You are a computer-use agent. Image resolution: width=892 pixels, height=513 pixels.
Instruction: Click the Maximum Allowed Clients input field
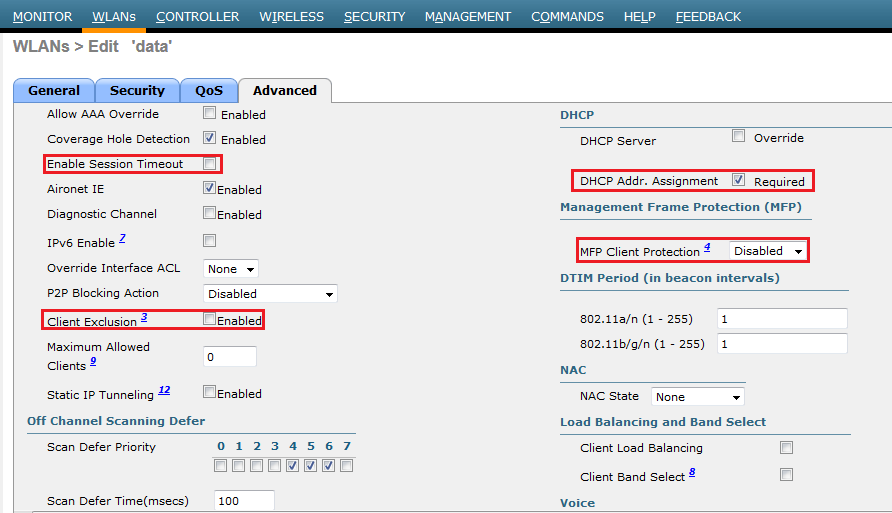[x=230, y=357]
